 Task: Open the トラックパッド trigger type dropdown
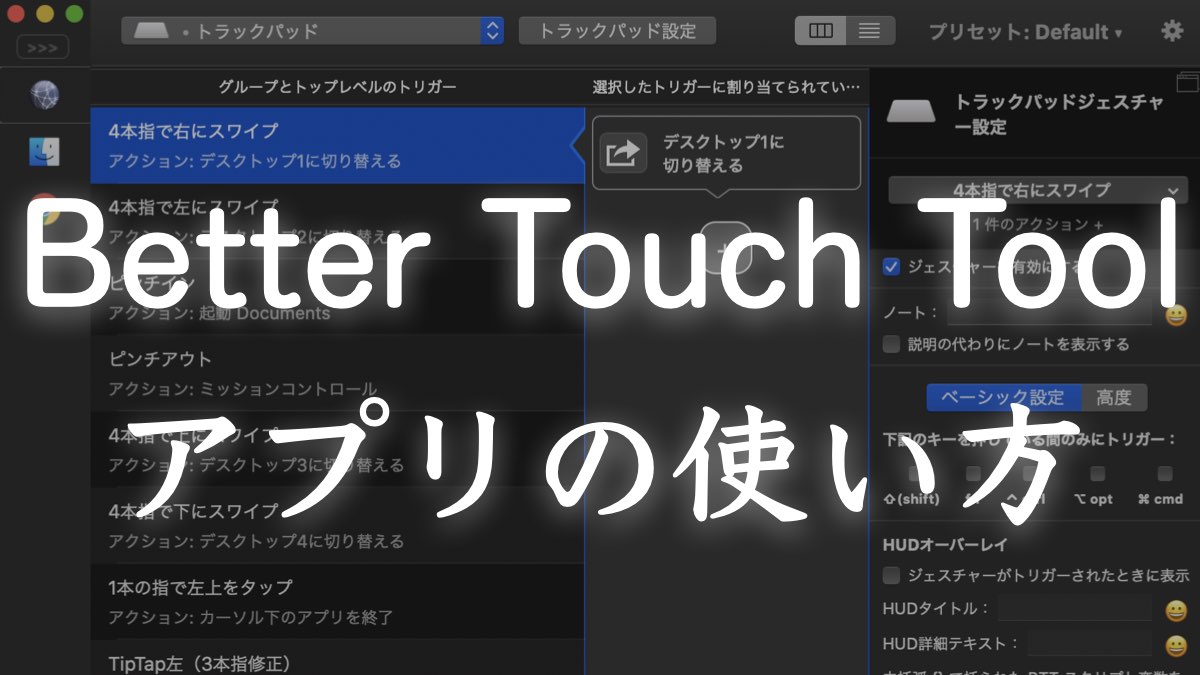[312, 31]
